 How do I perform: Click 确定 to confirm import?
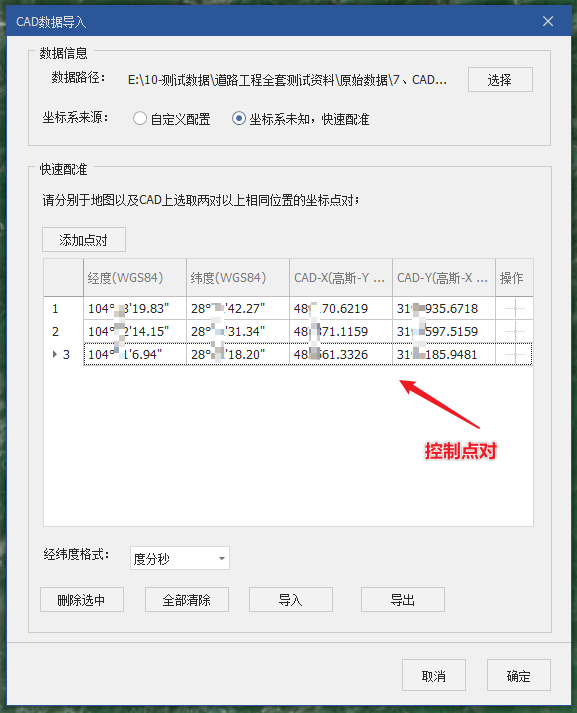[519, 675]
